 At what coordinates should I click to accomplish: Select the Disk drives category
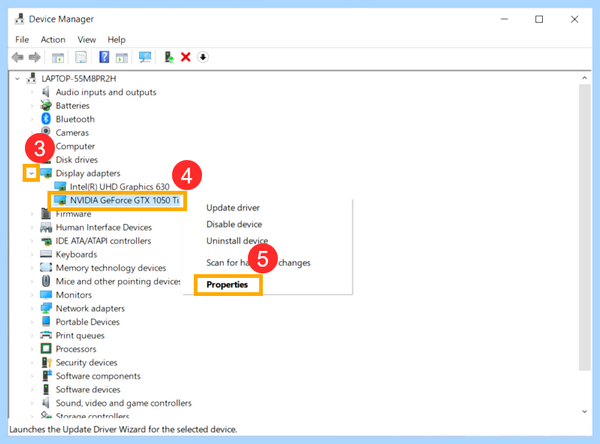(77, 160)
